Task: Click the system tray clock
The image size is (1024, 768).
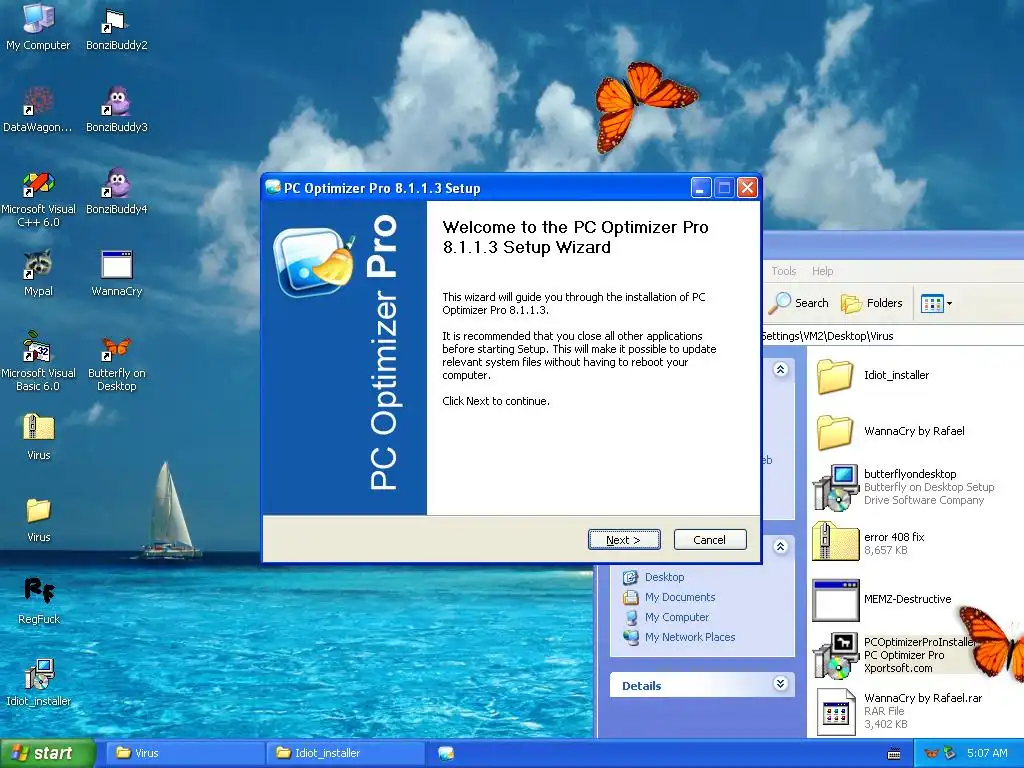Action: 987,753
